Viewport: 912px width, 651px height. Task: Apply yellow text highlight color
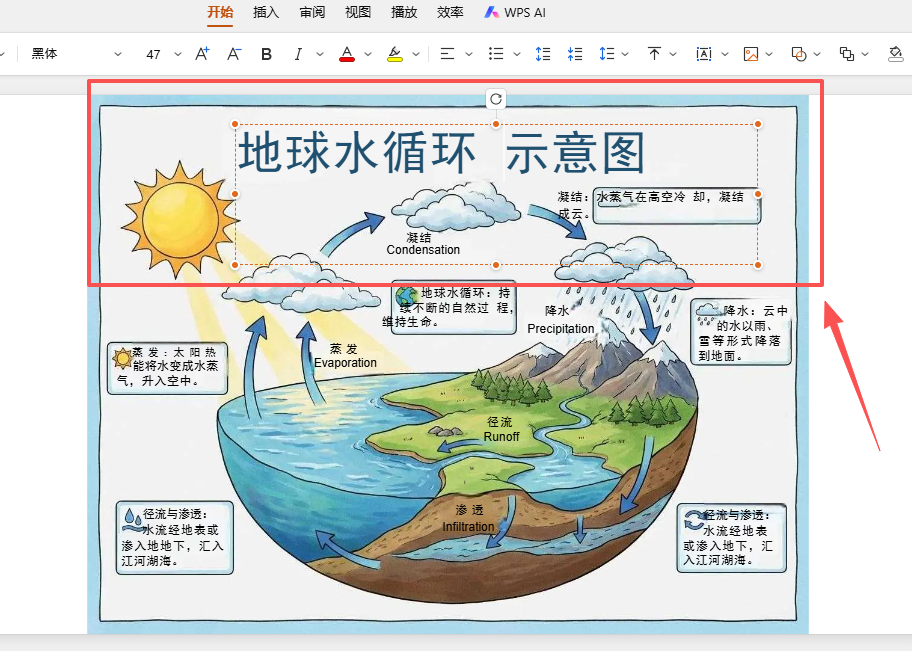click(x=394, y=54)
